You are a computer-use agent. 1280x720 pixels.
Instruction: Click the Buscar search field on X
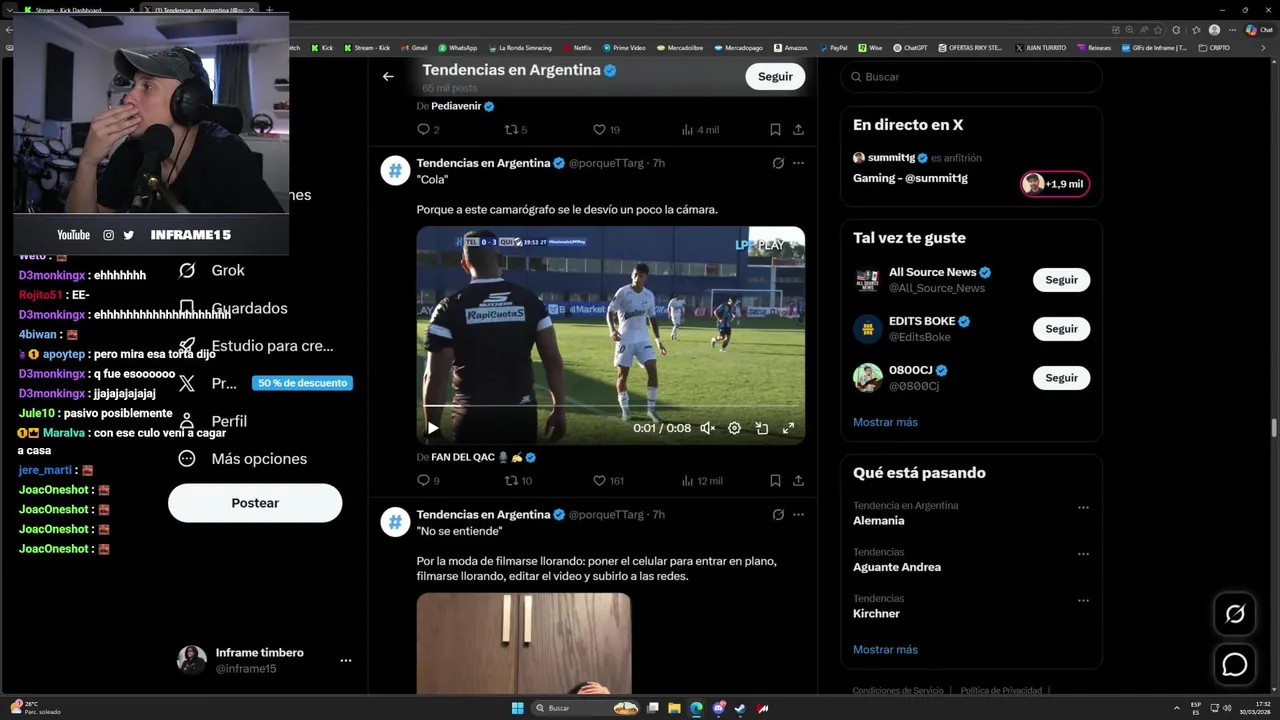click(x=971, y=77)
